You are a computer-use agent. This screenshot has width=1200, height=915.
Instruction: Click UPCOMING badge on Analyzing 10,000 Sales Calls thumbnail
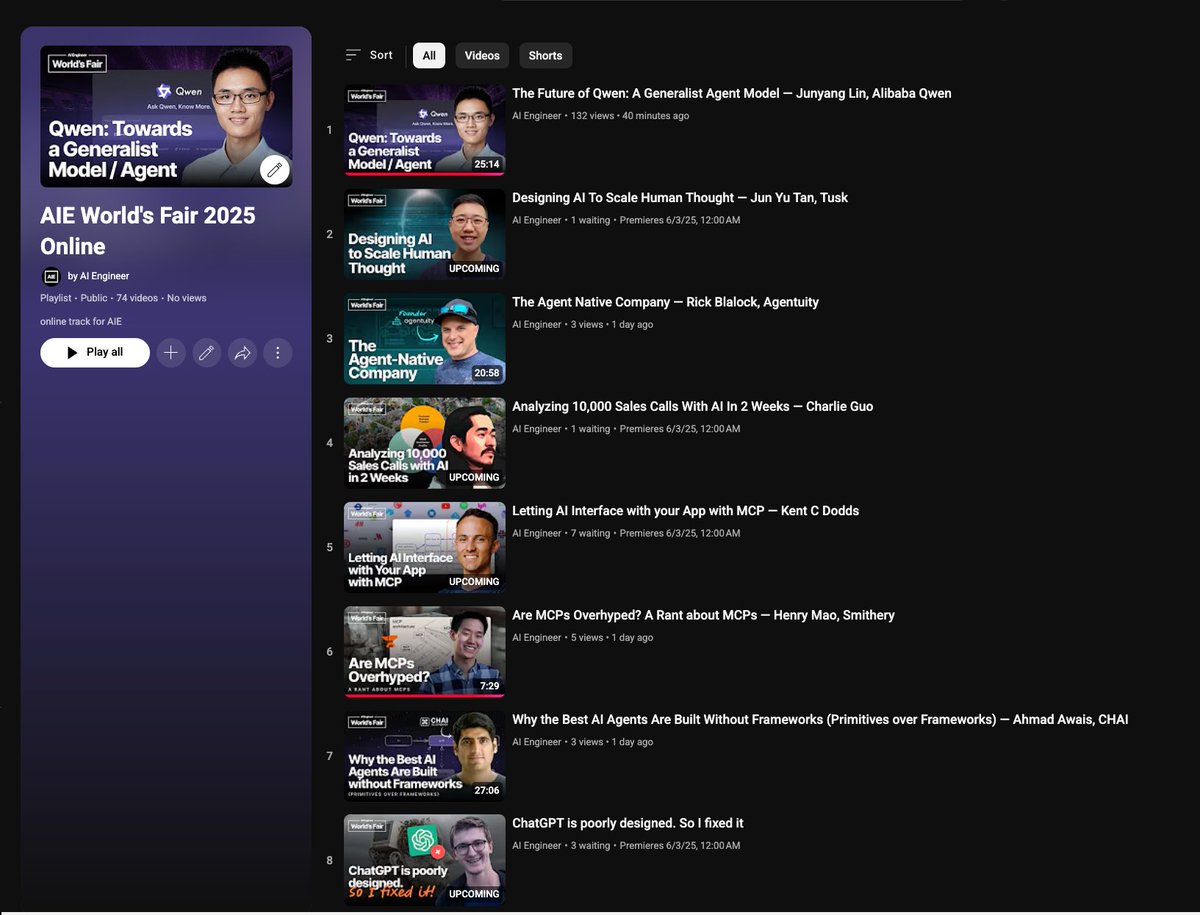pos(474,477)
